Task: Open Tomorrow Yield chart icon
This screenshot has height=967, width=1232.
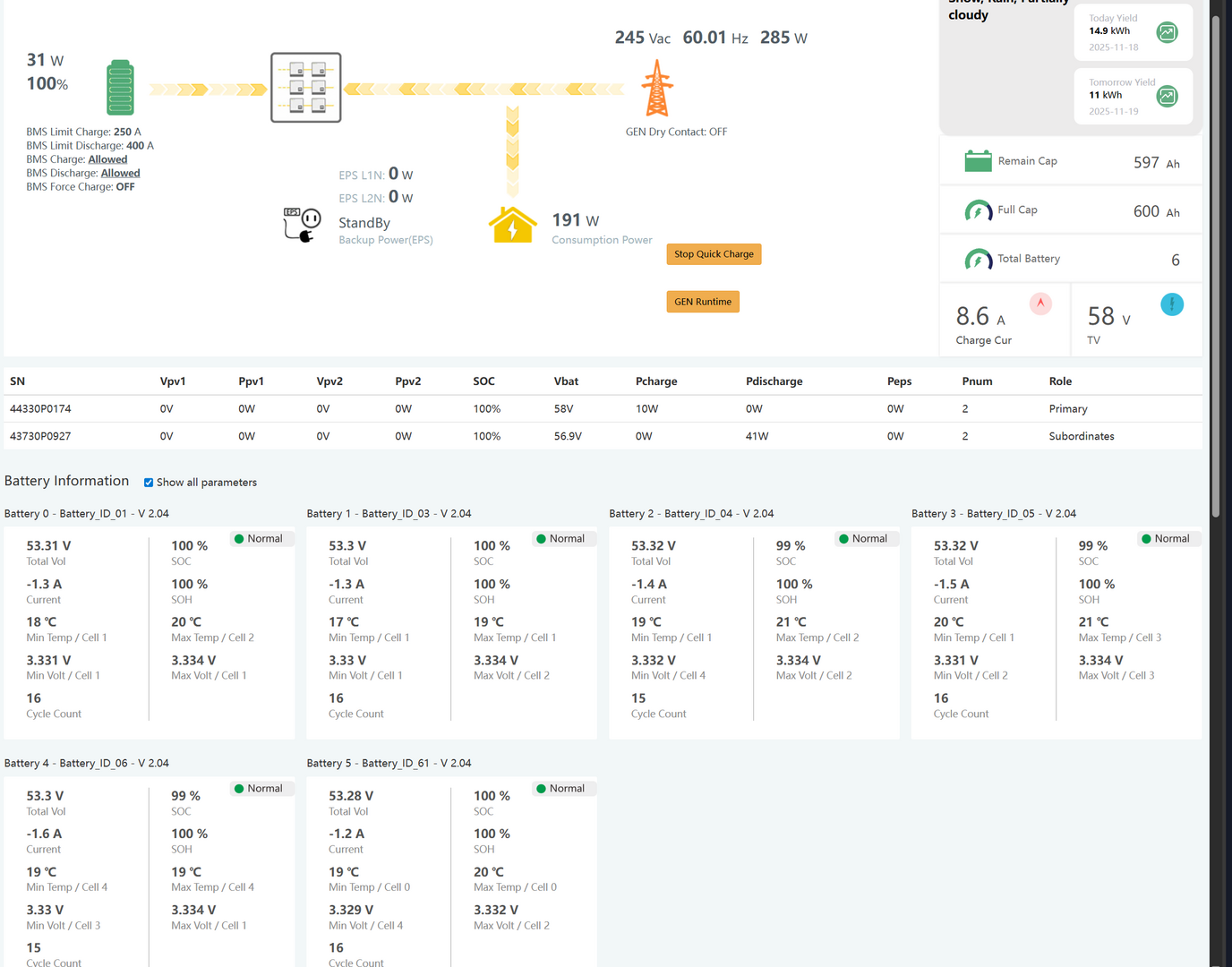Action: [x=1167, y=97]
